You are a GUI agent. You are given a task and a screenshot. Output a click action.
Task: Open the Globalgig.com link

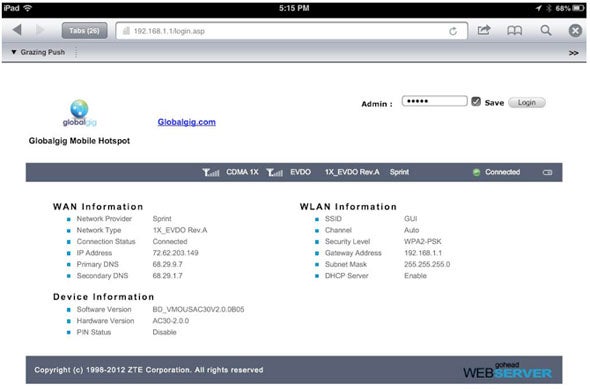[187, 122]
